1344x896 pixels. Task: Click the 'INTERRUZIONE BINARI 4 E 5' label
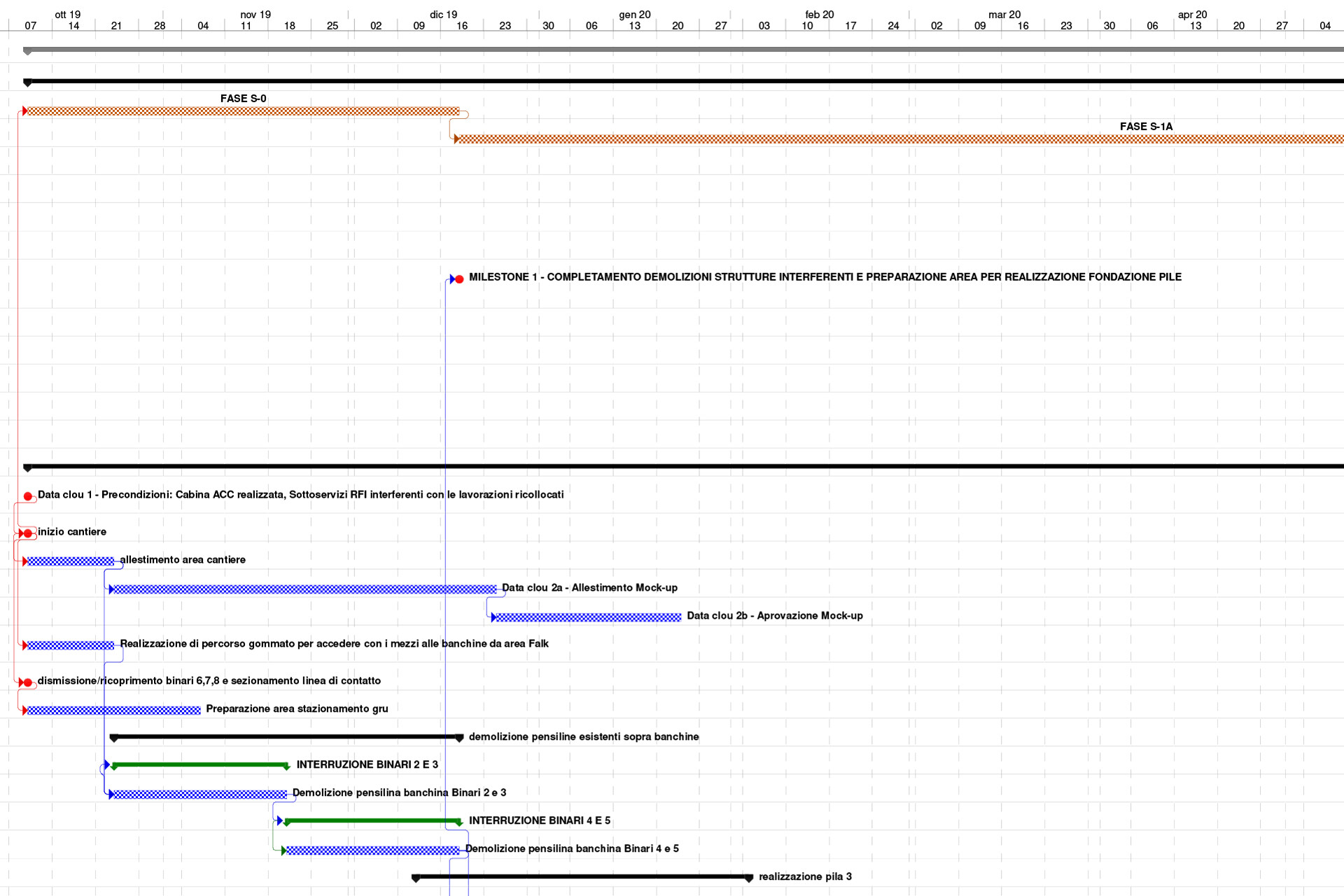pos(540,821)
